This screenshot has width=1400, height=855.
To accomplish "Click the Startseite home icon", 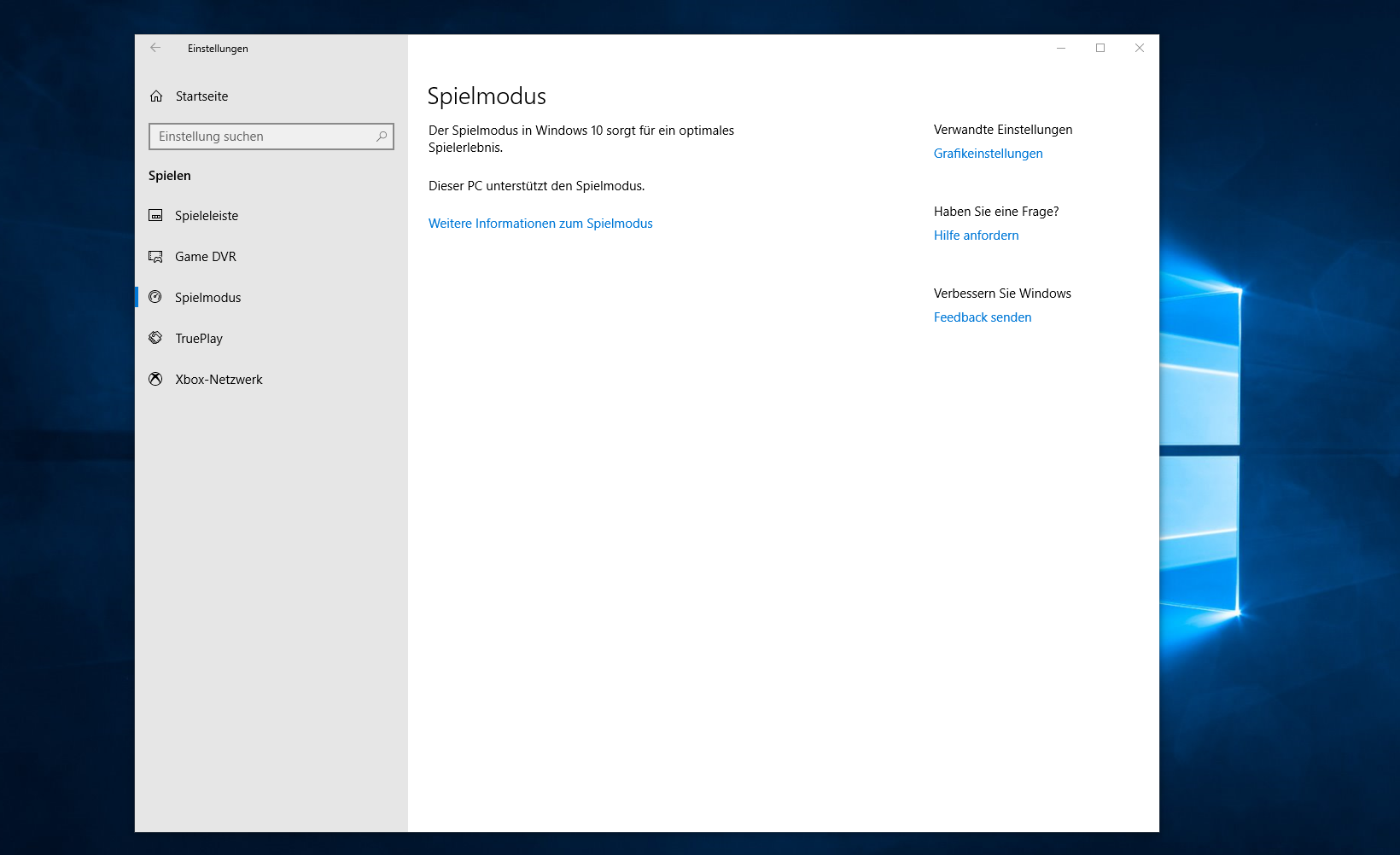I will (x=156, y=96).
